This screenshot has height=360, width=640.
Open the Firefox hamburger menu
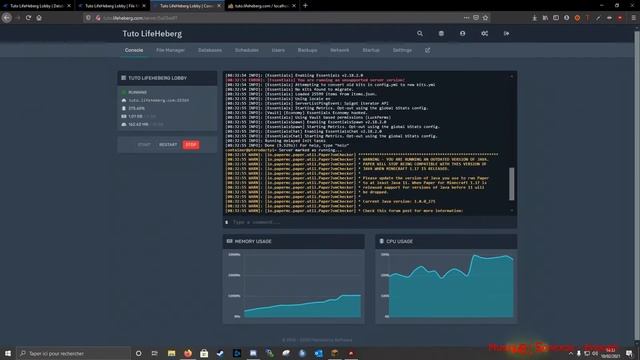tap(633, 18)
